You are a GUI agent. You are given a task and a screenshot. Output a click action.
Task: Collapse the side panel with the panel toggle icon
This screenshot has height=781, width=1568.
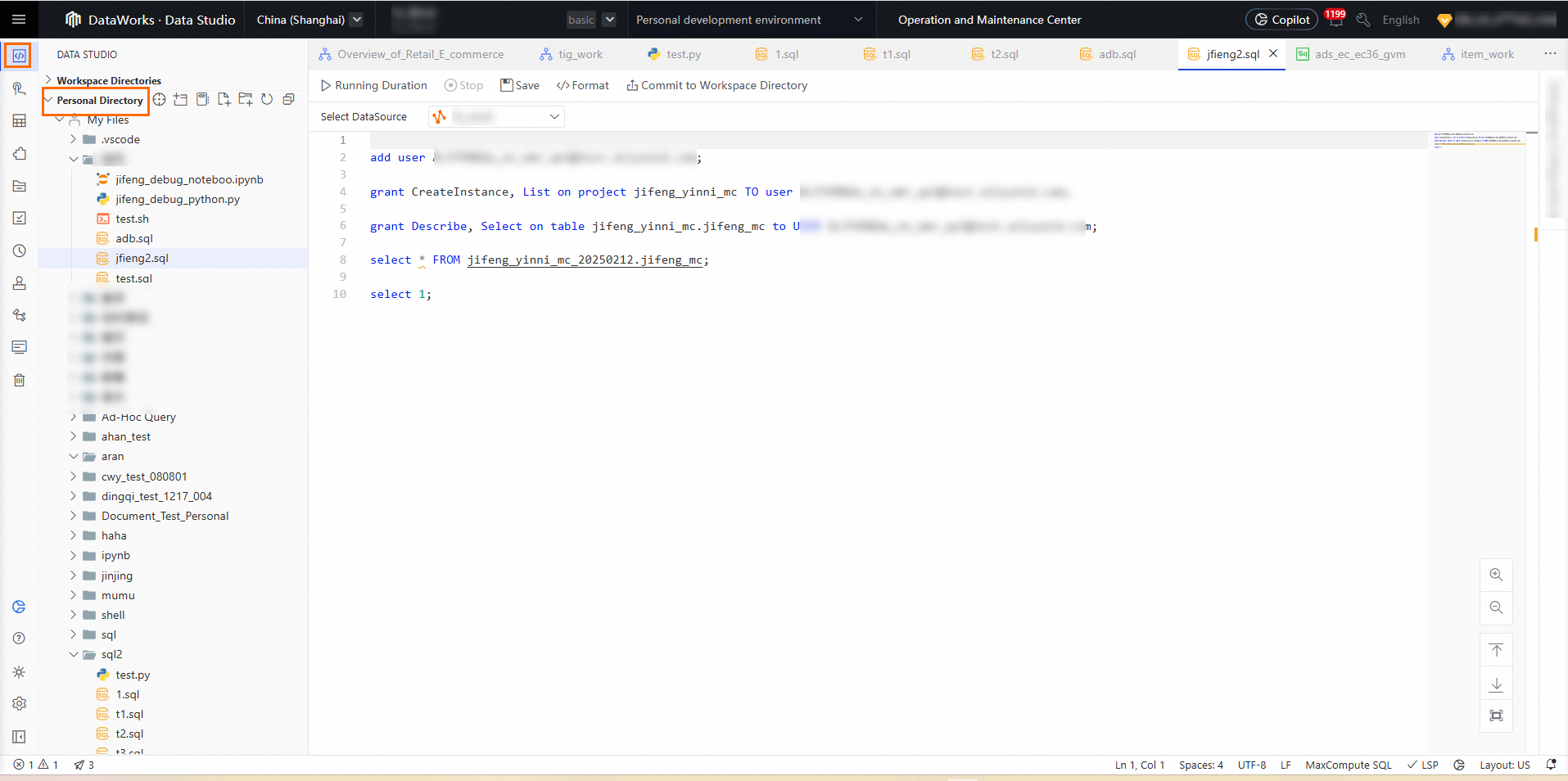(19, 737)
